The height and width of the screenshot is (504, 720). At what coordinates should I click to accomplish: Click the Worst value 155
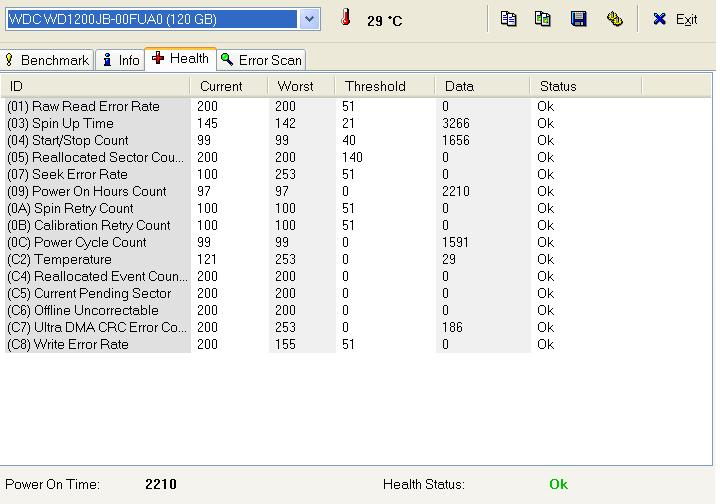(x=285, y=344)
